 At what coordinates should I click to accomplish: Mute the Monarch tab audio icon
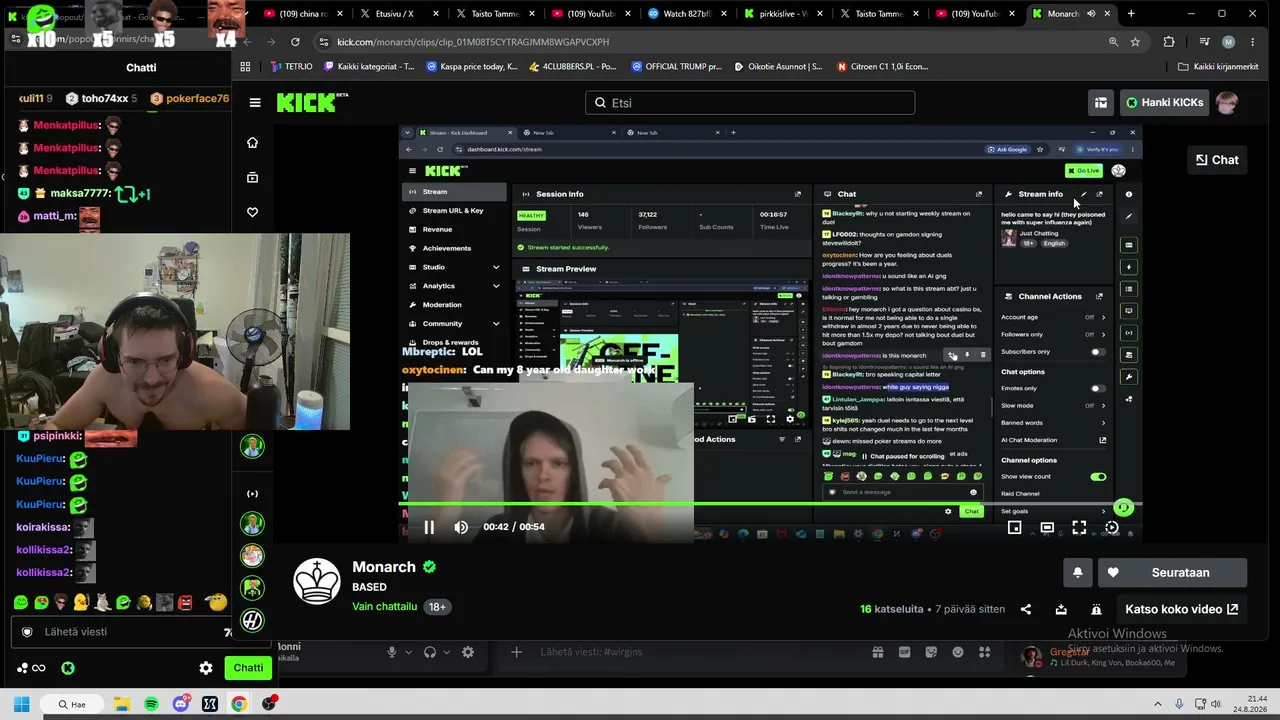click(1091, 14)
